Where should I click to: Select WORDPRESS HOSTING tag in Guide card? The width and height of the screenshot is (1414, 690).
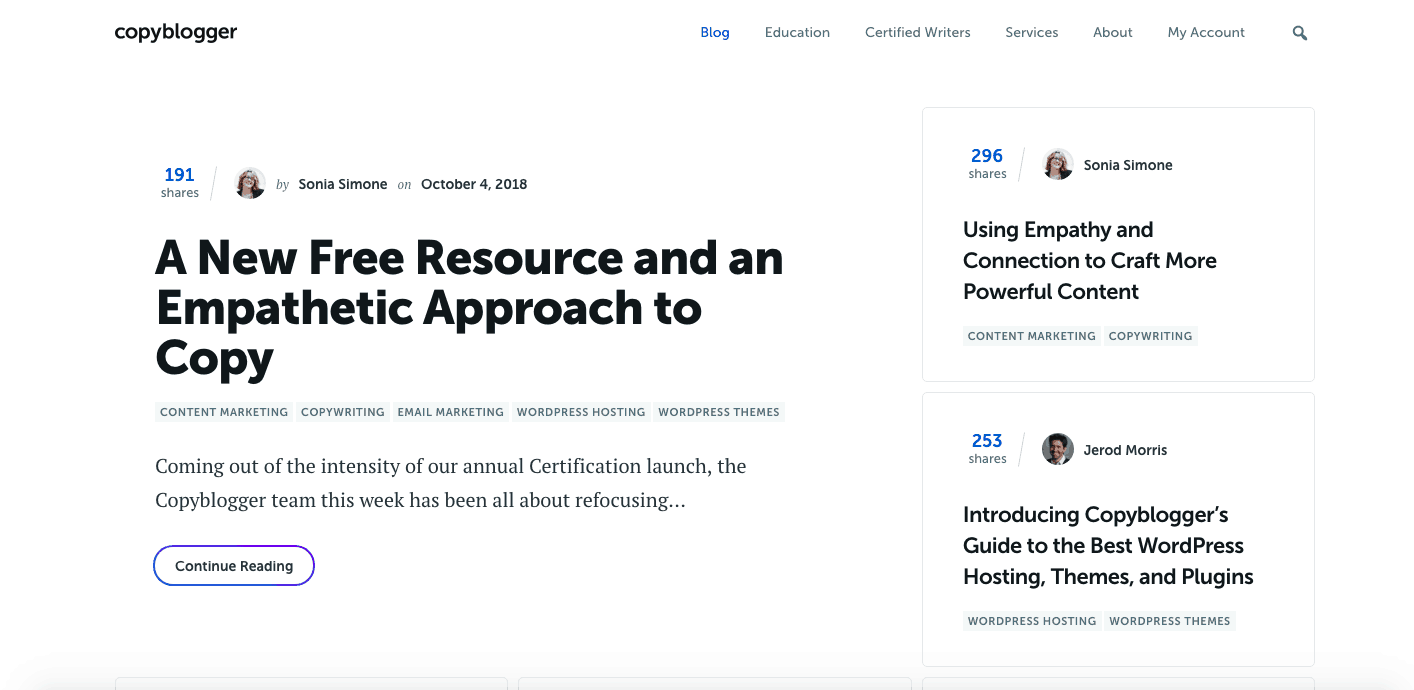[x=1032, y=621]
